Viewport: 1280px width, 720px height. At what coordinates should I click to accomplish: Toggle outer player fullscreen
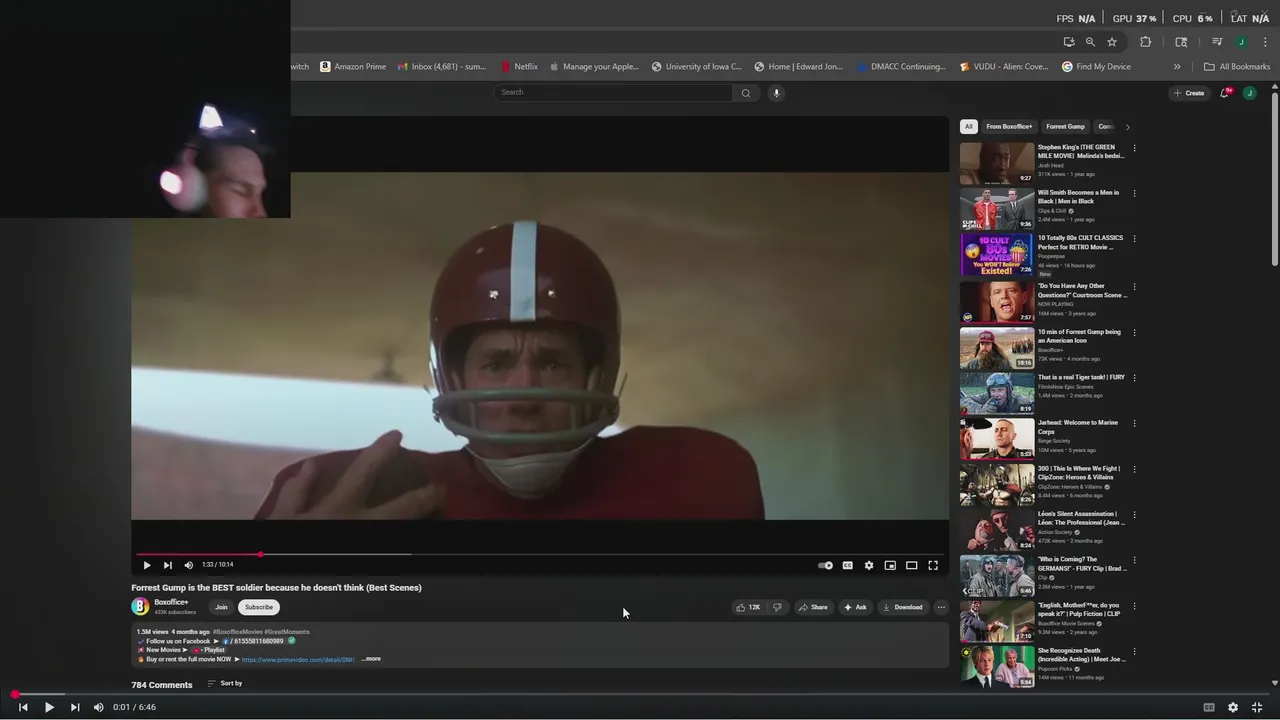(1258, 707)
